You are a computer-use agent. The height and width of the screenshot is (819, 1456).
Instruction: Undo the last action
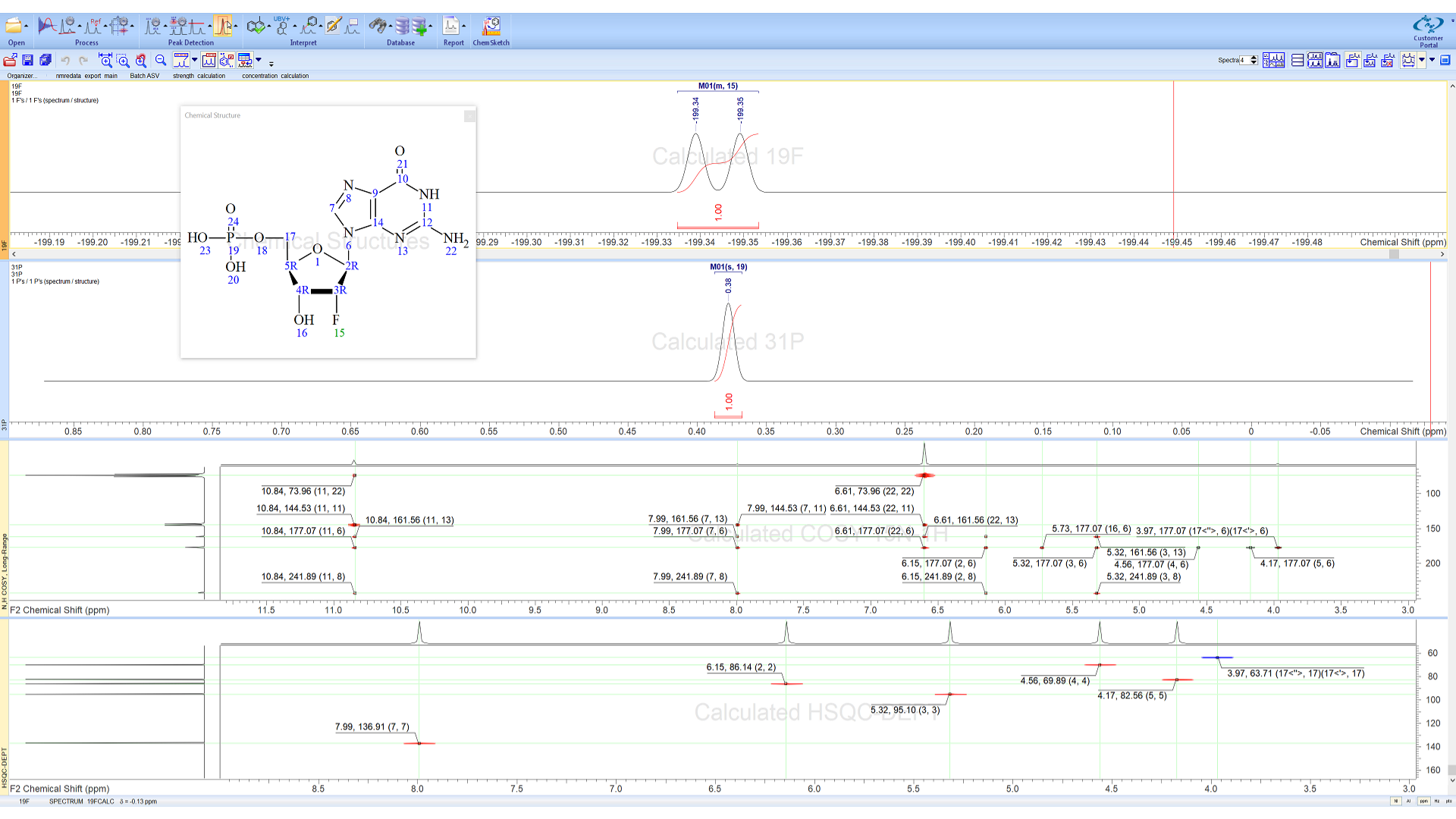coord(66,59)
